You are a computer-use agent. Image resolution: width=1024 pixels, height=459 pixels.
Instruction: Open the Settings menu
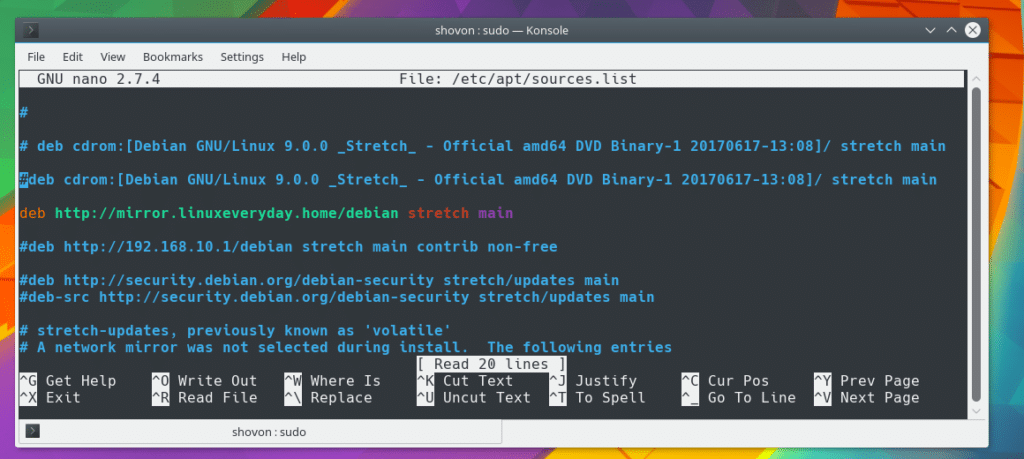click(x=242, y=57)
